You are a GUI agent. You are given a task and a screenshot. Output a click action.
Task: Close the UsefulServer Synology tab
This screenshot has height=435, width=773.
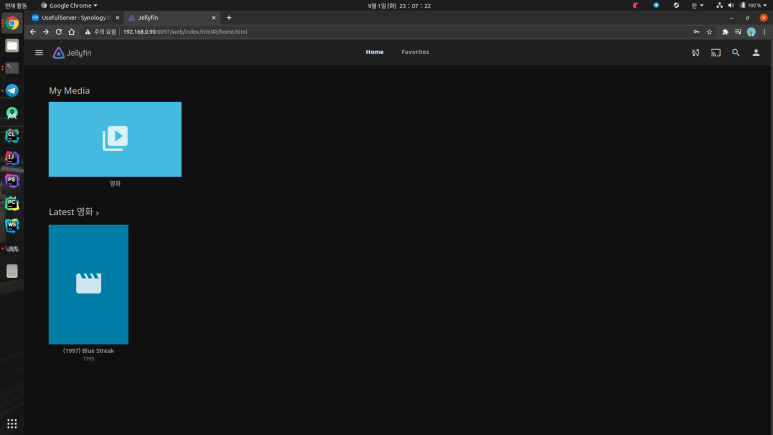click(x=117, y=18)
